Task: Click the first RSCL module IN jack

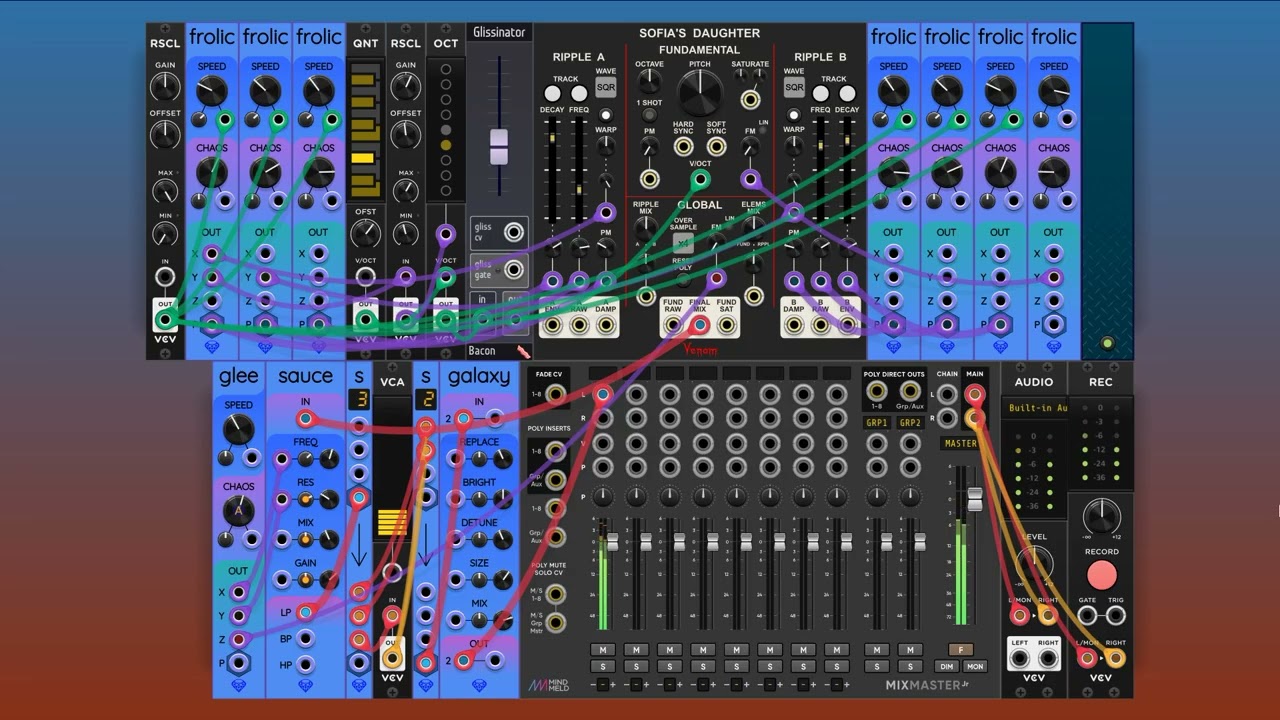Action: (x=165, y=277)
